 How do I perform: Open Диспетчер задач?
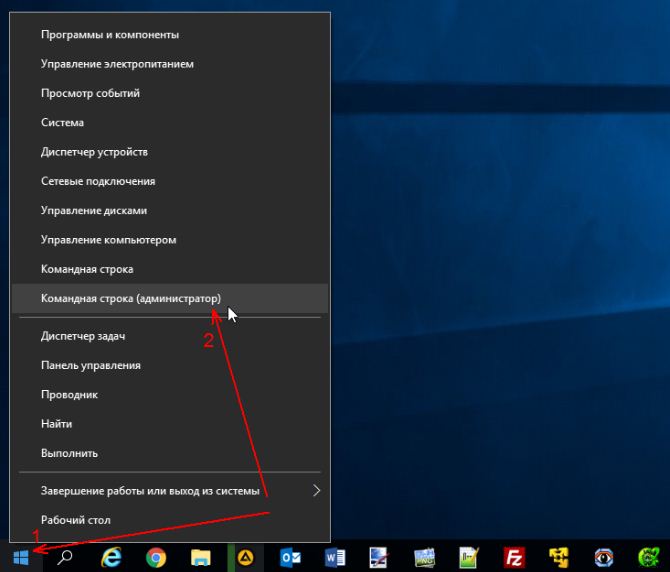click(170, 336)
